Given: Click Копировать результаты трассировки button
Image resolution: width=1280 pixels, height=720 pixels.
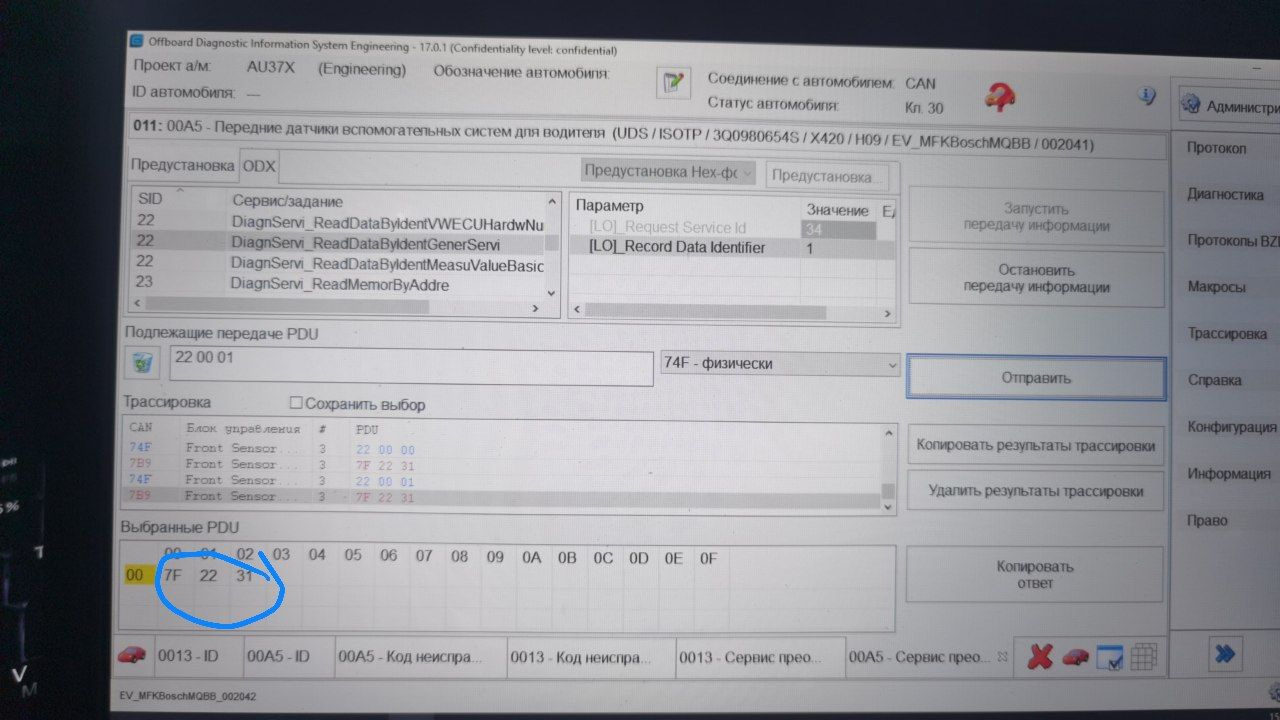Looking at the screenshot, I should (1035, 445).
